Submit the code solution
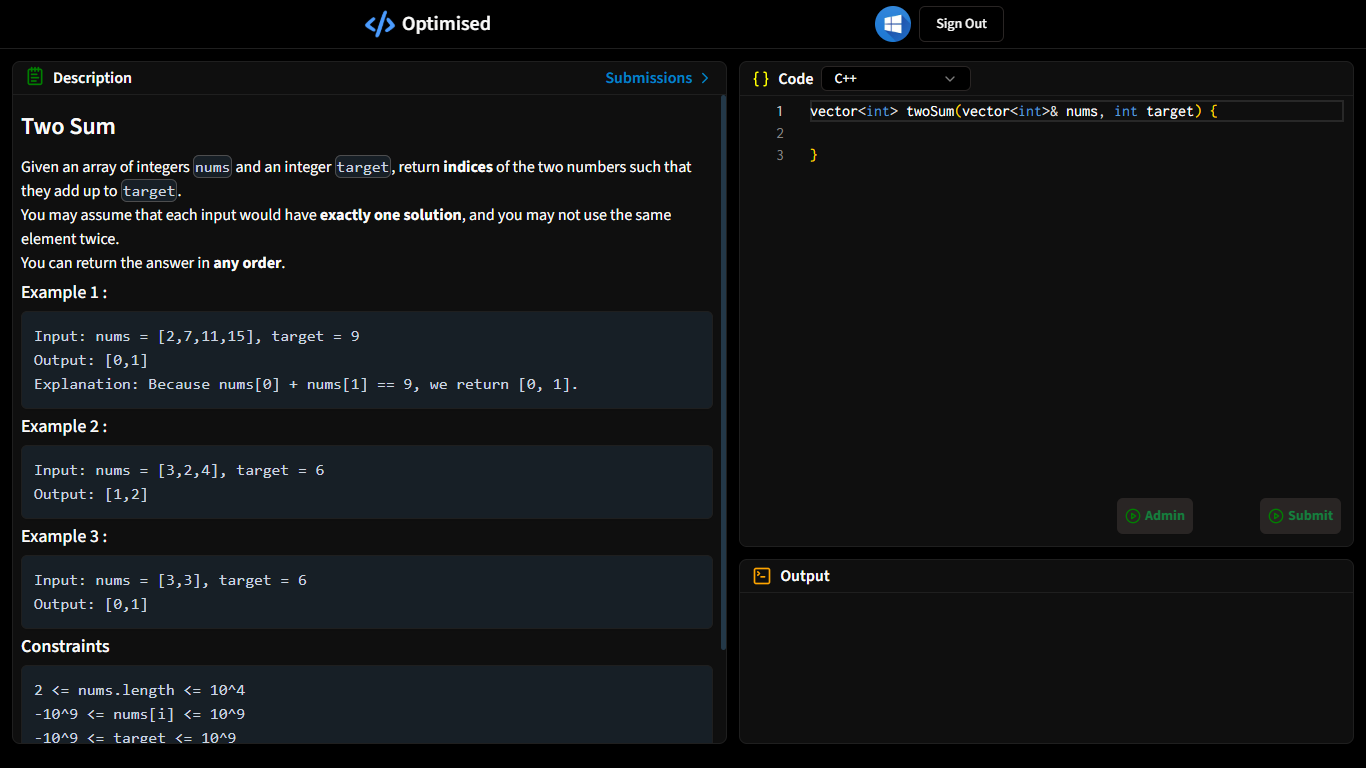Image resolution: width=1366 pixels, height=768 pixels. 1300,516
